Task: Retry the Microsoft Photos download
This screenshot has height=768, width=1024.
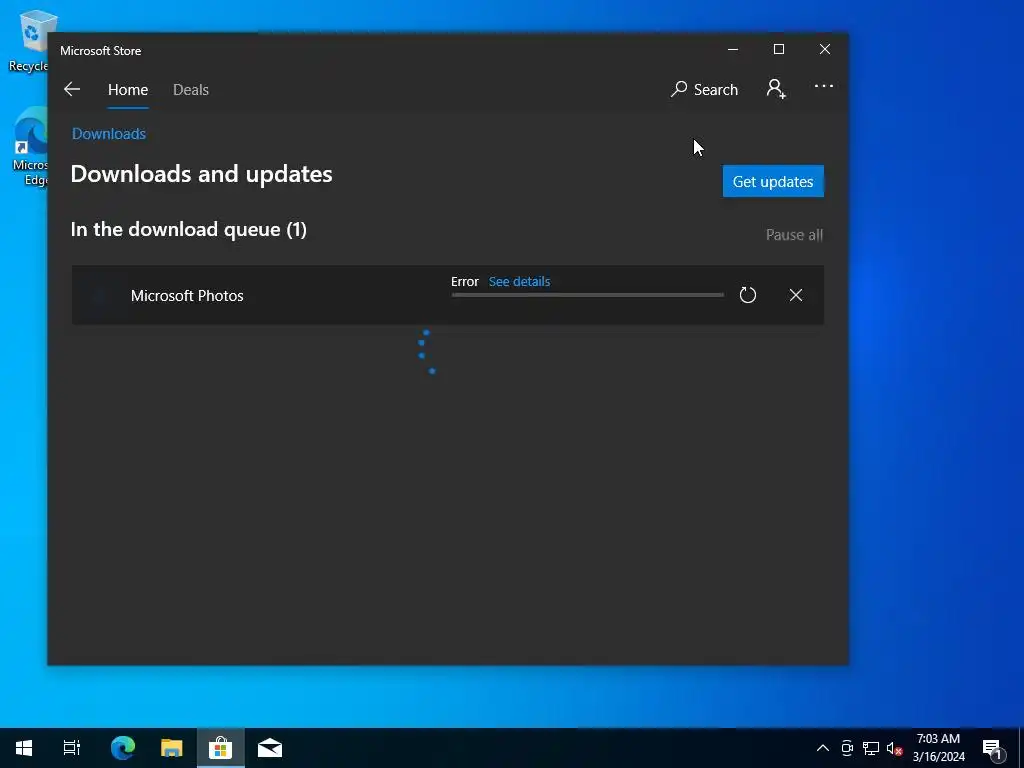Action: [x=748, y=295]
